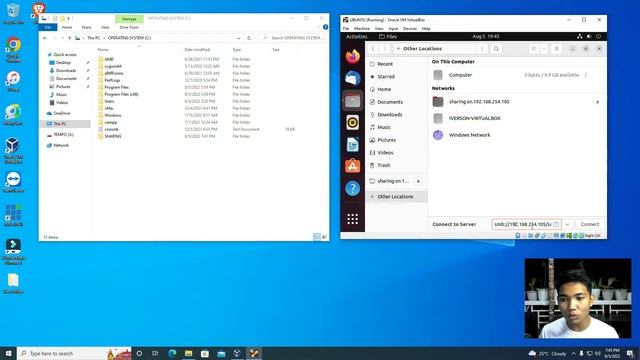Open recent locations dropdown in Explorer
This screenshot has height=360, width=640.
tap(62, 38)
